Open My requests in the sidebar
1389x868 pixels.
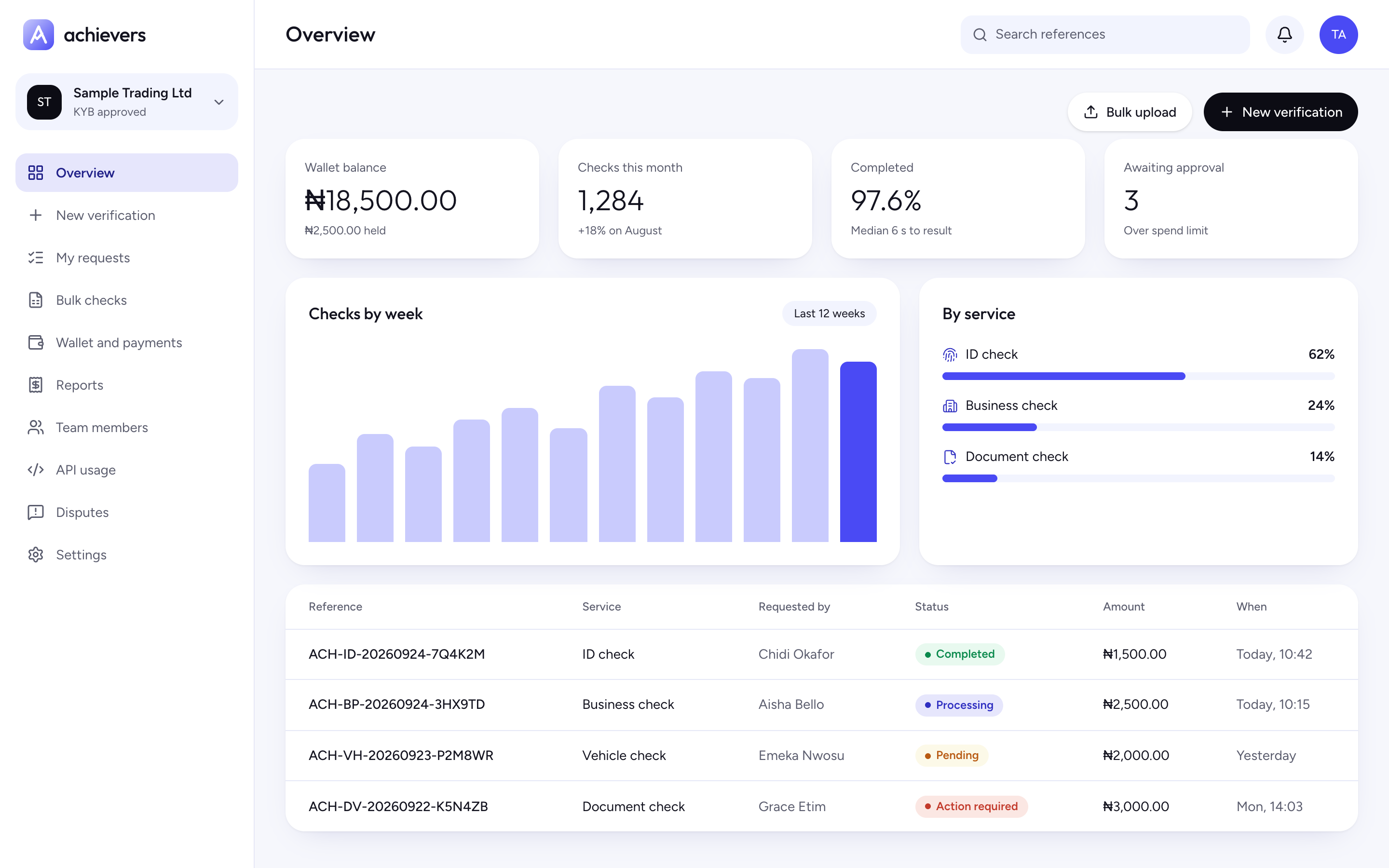pyautogui.click(x=127, y=258)
